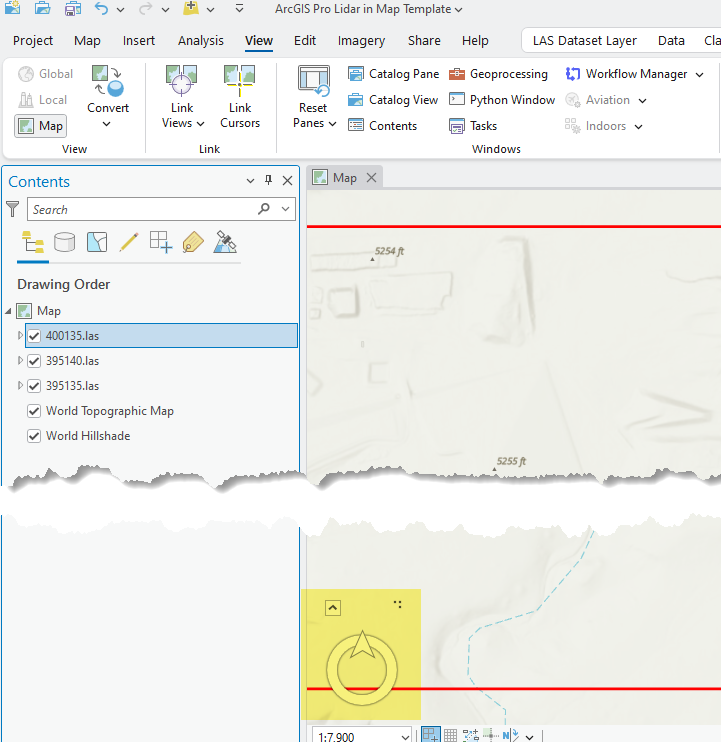Open the Geoprocessing pane

coord(498,74)
